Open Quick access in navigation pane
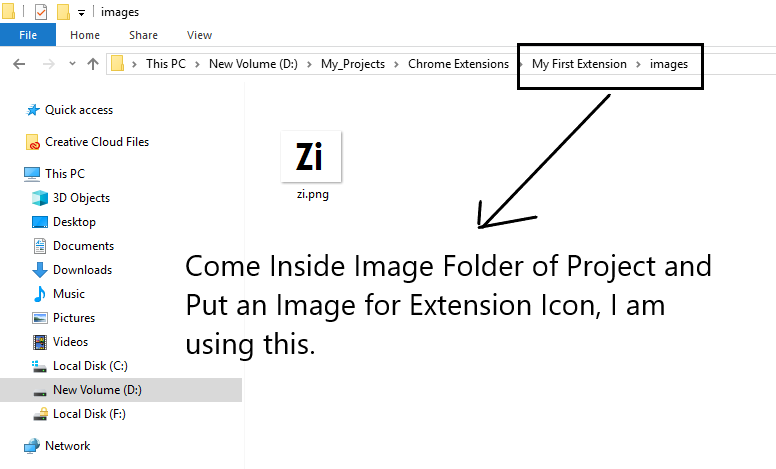776x469 pixels. pyautogui.click(x=79, y=110)
